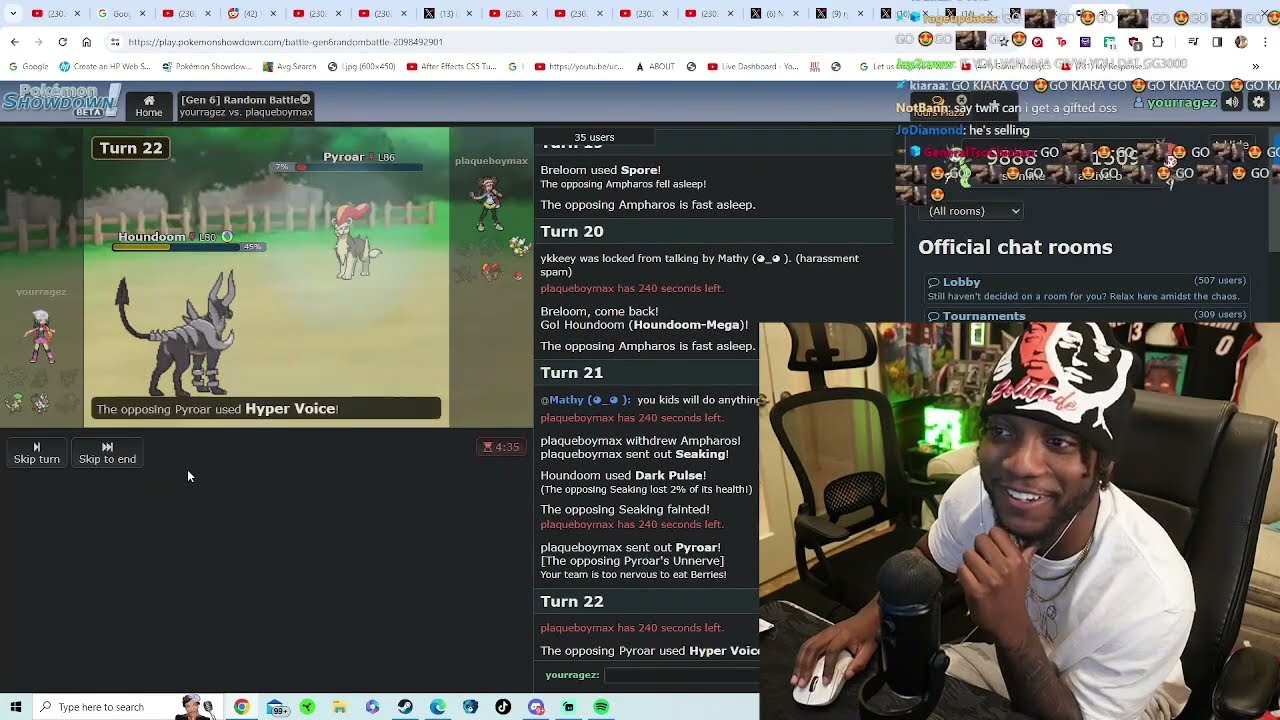Toggle the Chrome side panel icon
Screen dimensions: 1280x720
point(1217,42)
